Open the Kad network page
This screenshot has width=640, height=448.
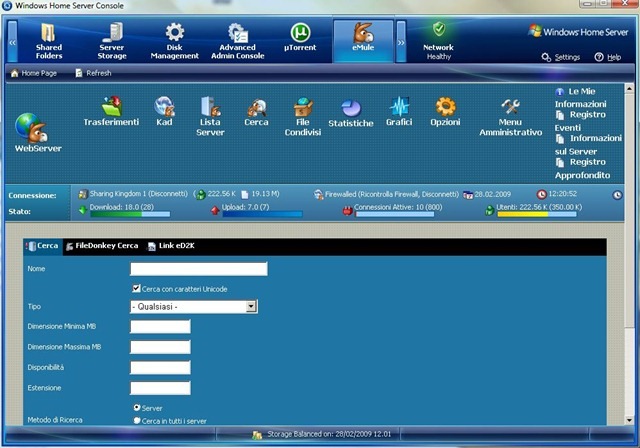pos(164,111)
